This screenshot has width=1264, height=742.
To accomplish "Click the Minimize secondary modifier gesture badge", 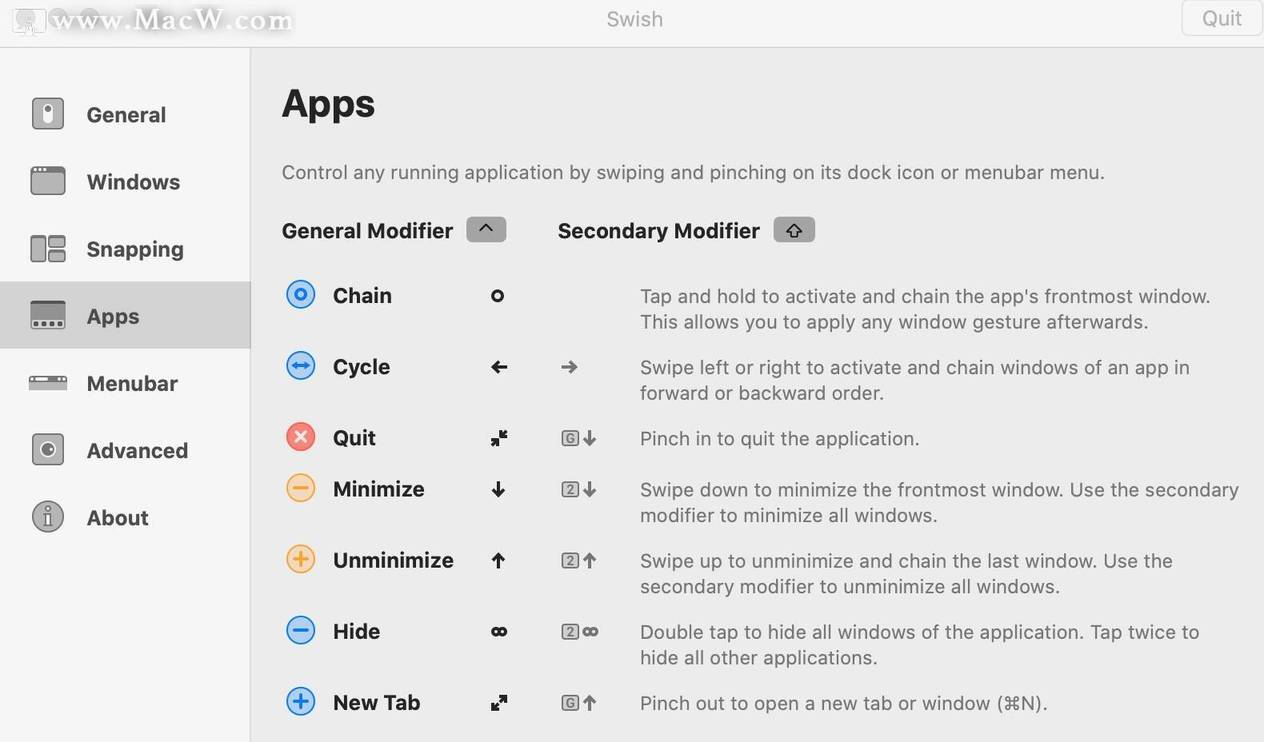I will pyautogui.click(x=579, y=490).
